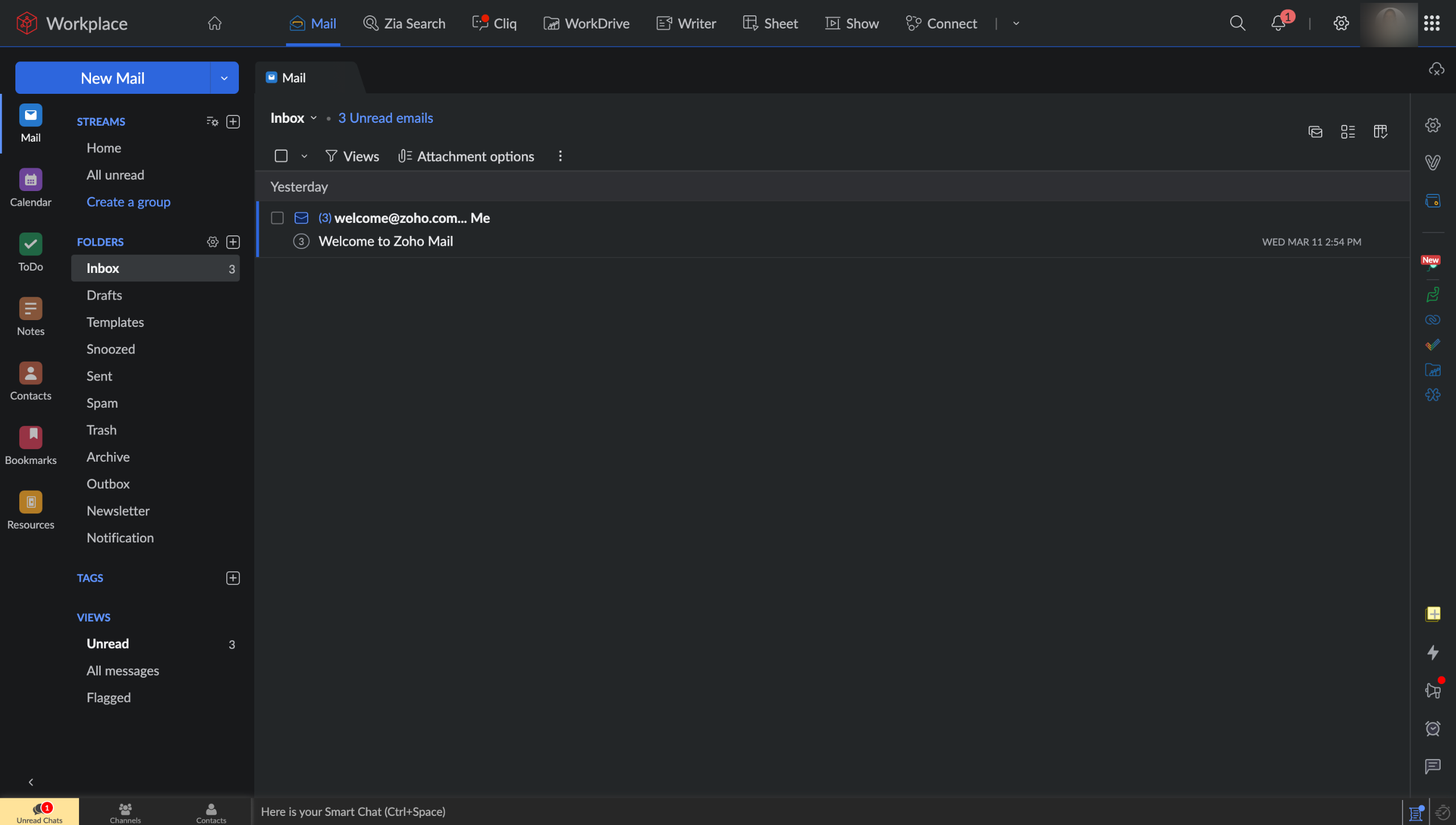This screenshot has width=1456, height=825.
Task: Switch to the WorkDrive tab
Action: pyautogui.click(x=586, y=23)
